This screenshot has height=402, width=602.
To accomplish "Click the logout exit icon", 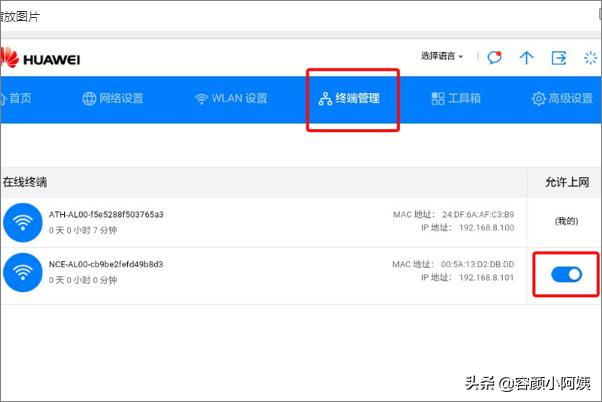I will tap(559, 57).
